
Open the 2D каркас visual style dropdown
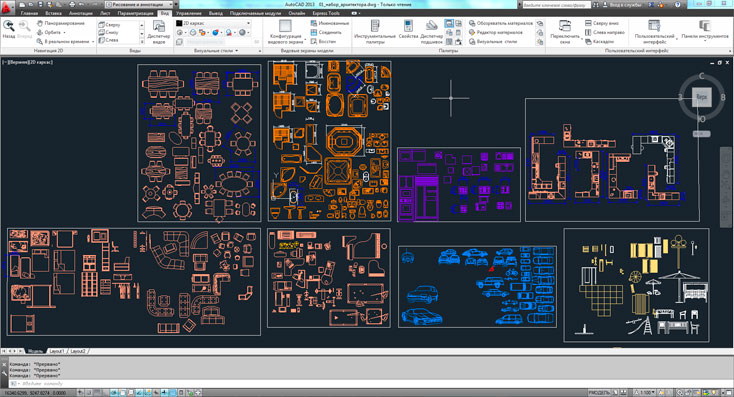(x=213, y=23)
